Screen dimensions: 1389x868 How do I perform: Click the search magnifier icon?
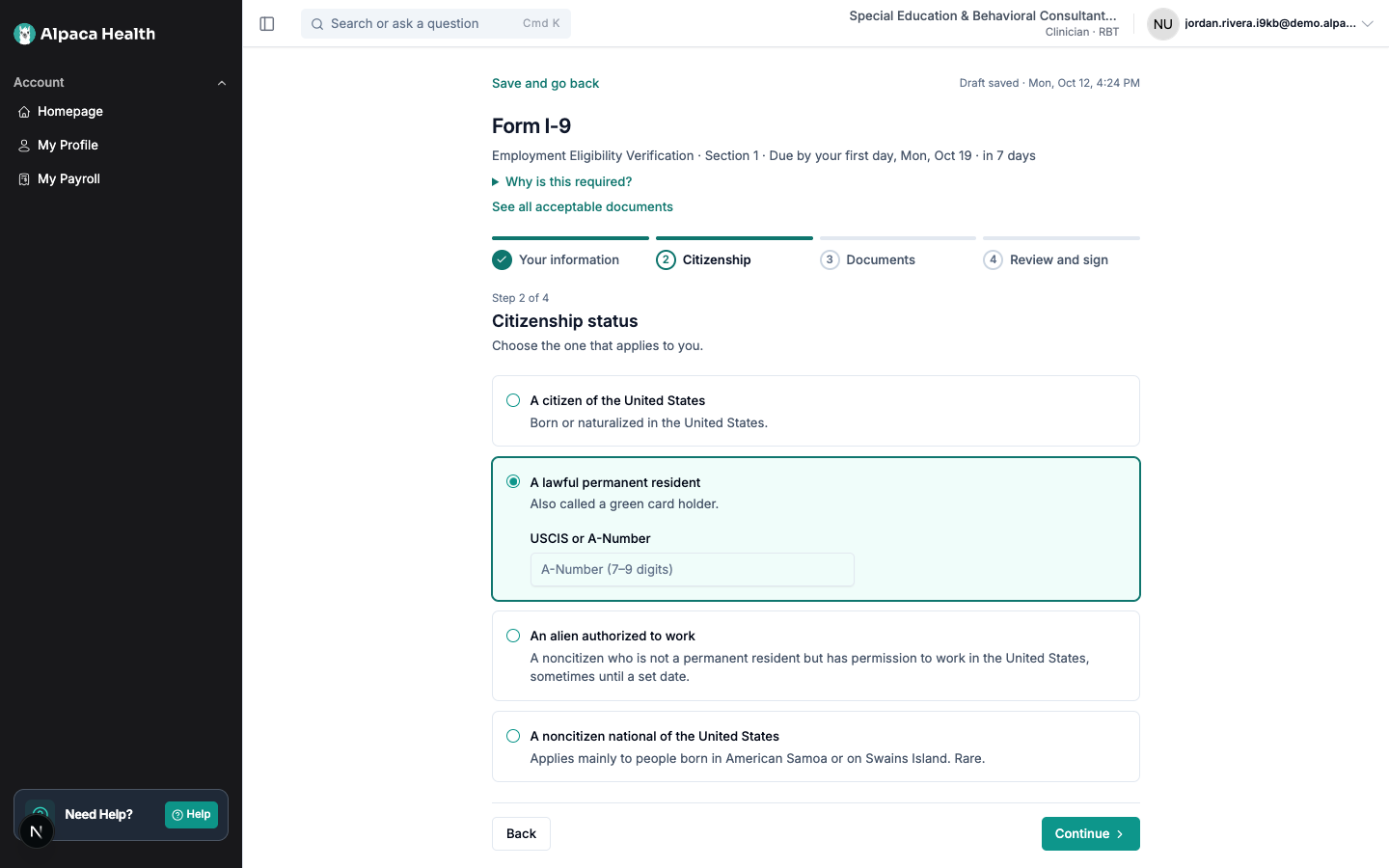pyautogui.click(x=317, y=24)
